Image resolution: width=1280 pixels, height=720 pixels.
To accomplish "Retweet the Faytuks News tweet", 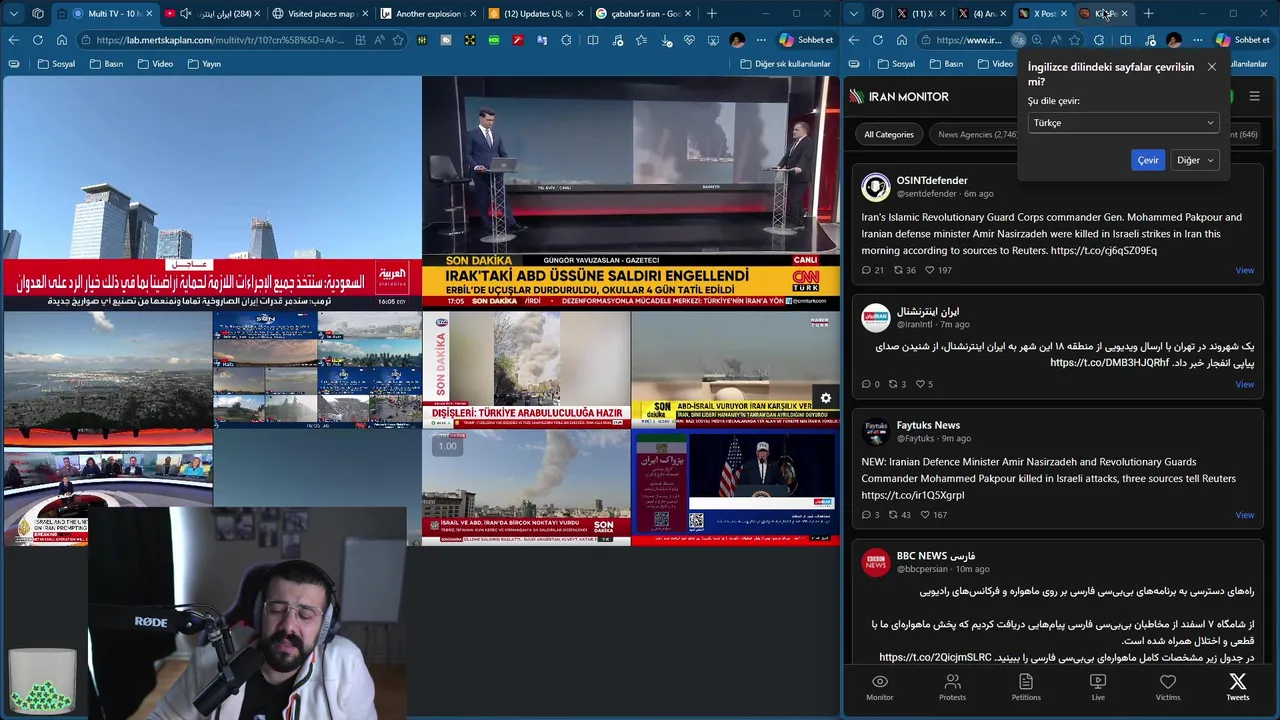I will (x=900, y=515).
